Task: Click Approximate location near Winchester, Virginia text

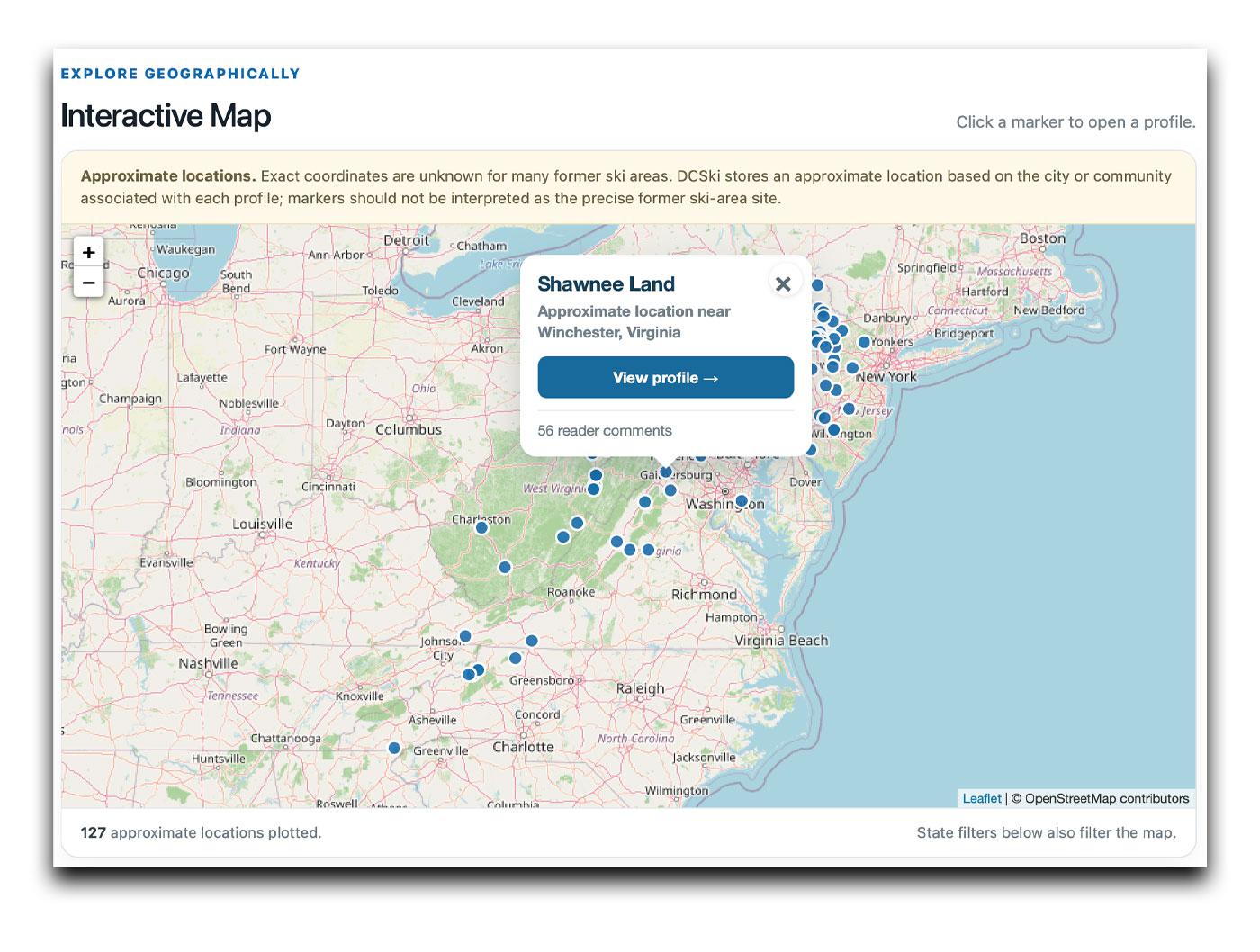Action: point(634,322)
